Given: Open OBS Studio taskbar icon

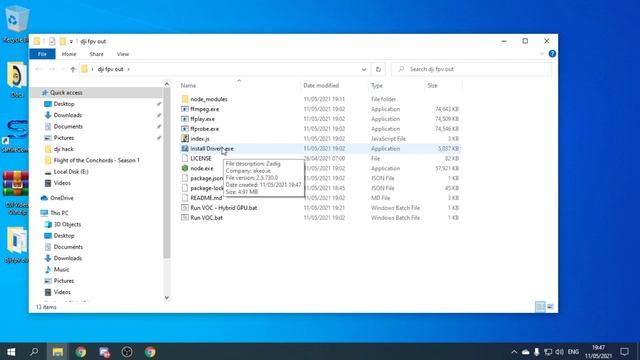Looking at the screenshot, I should (127, 352).
